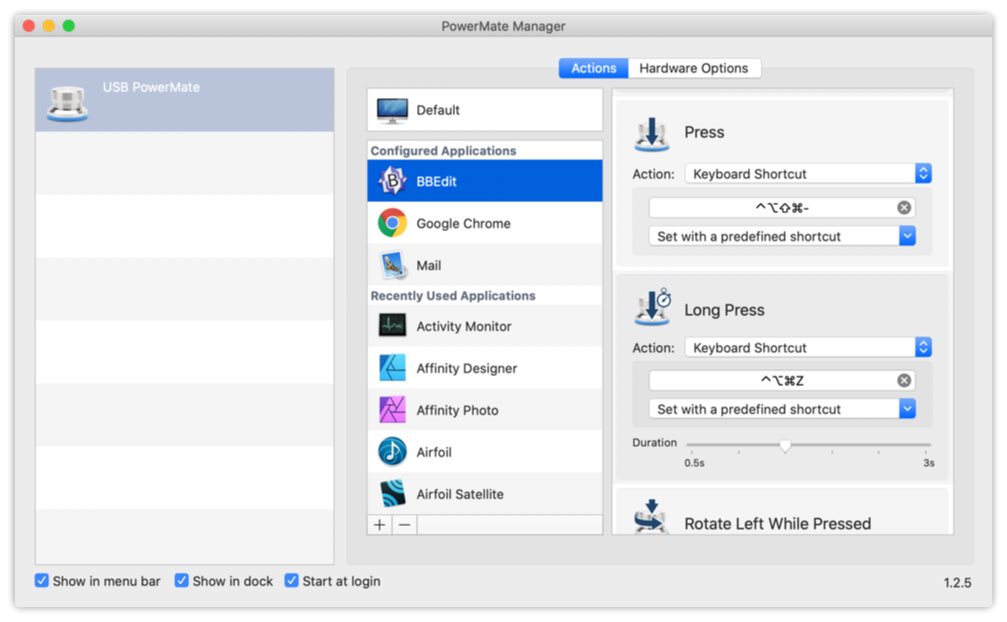Select Airfoil Satellite application name
This screenshot has height=622, width=1007.
(460, 494)
